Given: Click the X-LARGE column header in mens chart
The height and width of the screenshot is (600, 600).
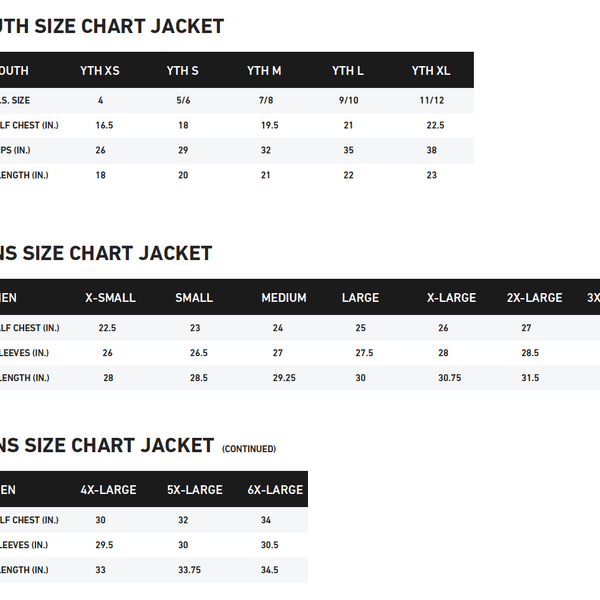Looking at the screenshot, I should coord(451,298).
